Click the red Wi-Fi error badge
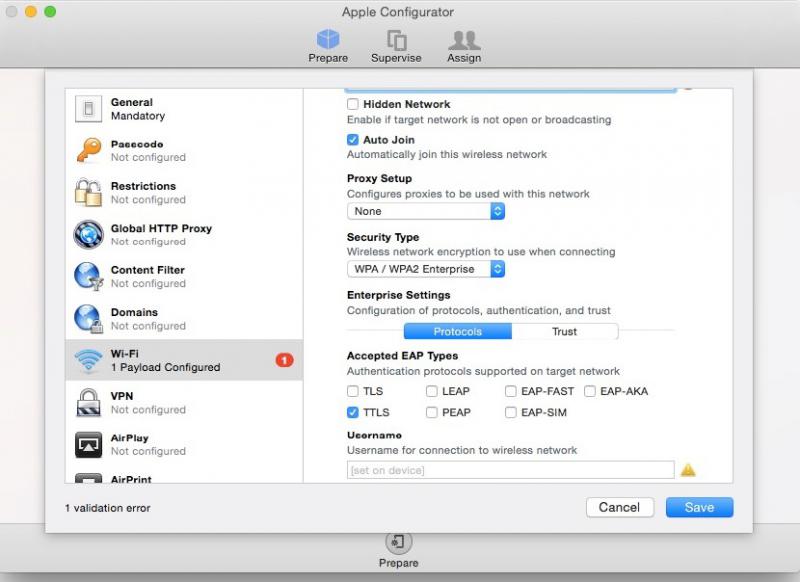This screenshot has width=800, height=582. [x=284, y=361]
